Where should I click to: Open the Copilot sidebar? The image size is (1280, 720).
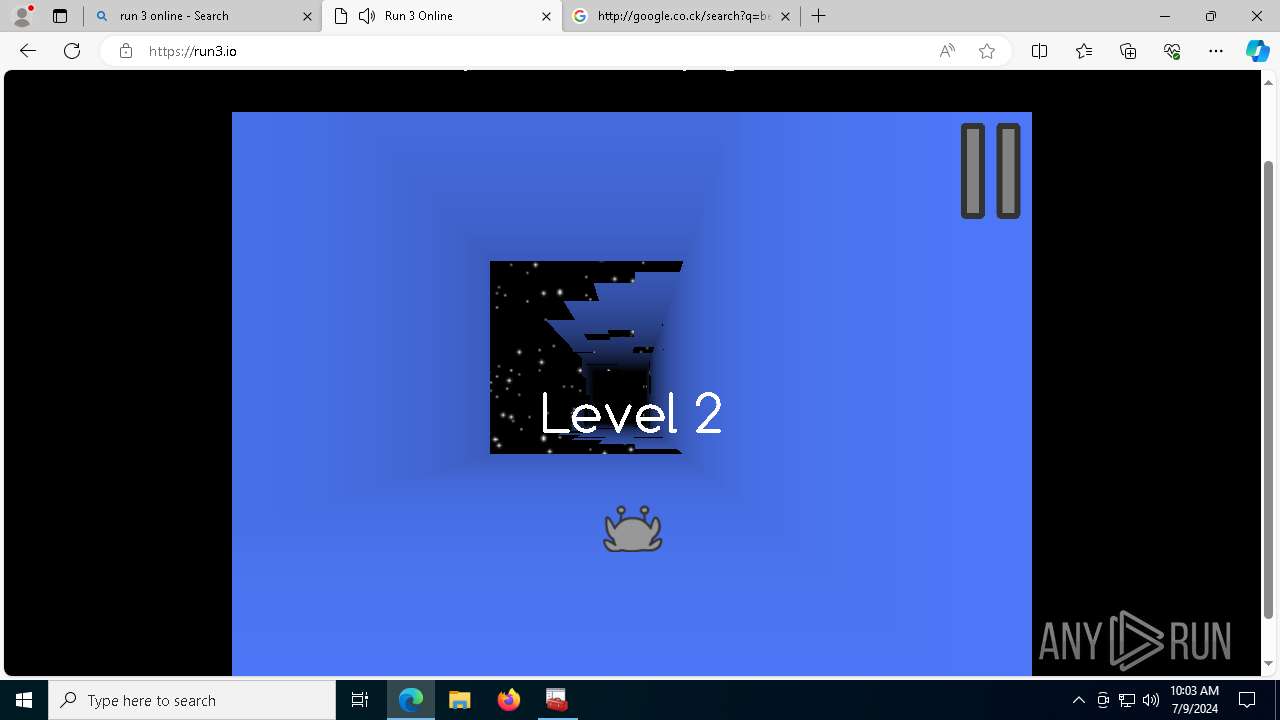tap(1257, 51)
